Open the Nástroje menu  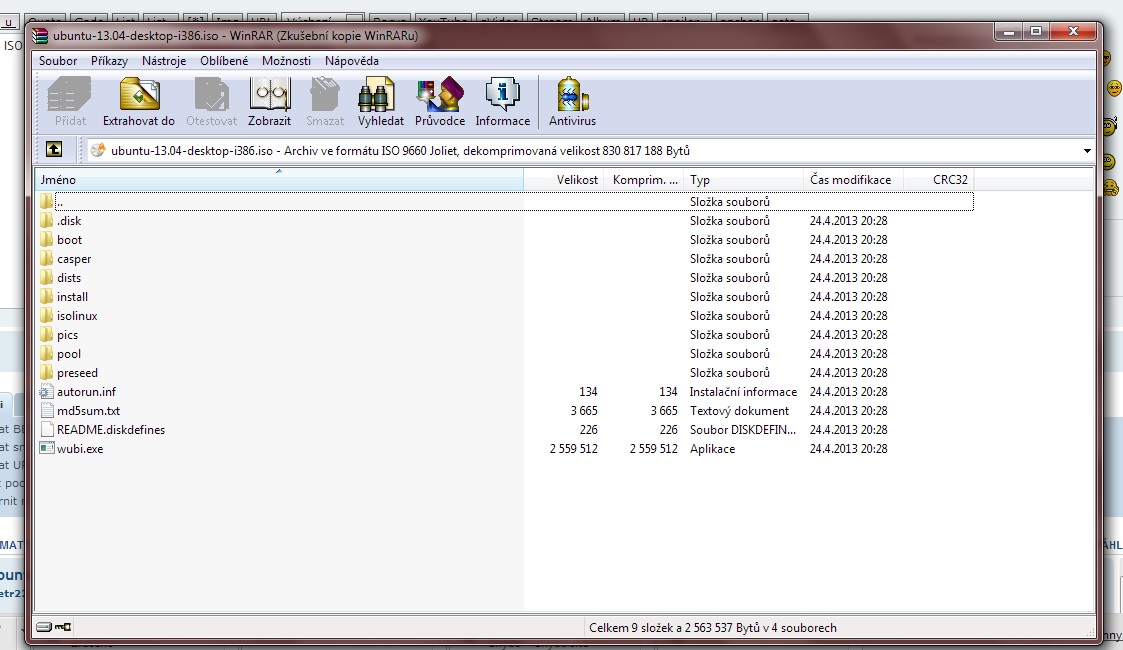[x=164, y=61]
